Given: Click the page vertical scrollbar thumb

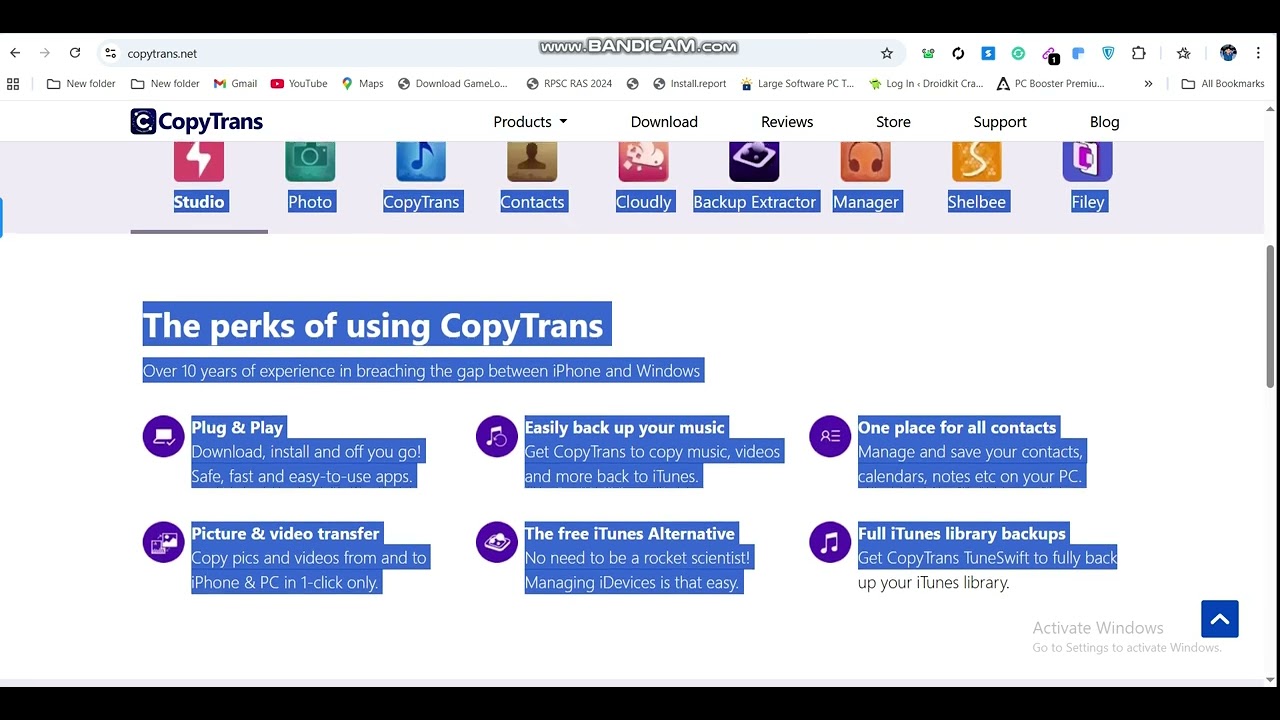Looking at the screenshot, I should pos(1270,316).
